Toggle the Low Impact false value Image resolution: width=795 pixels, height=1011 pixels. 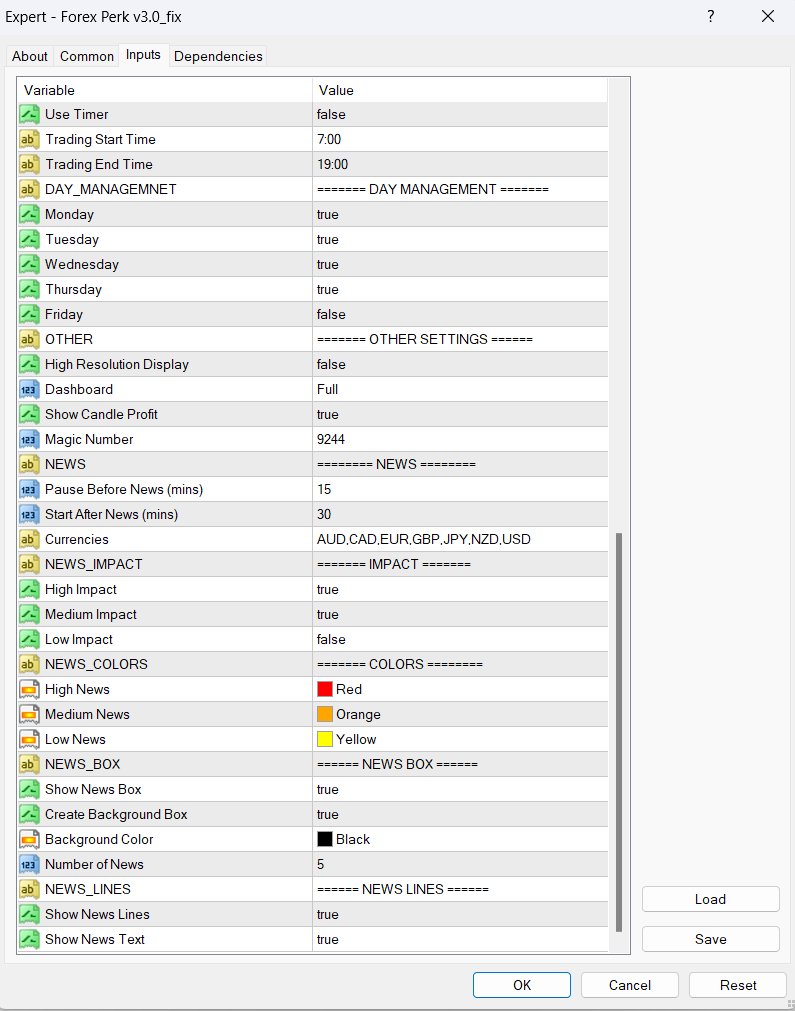click(x=331, y=639)
